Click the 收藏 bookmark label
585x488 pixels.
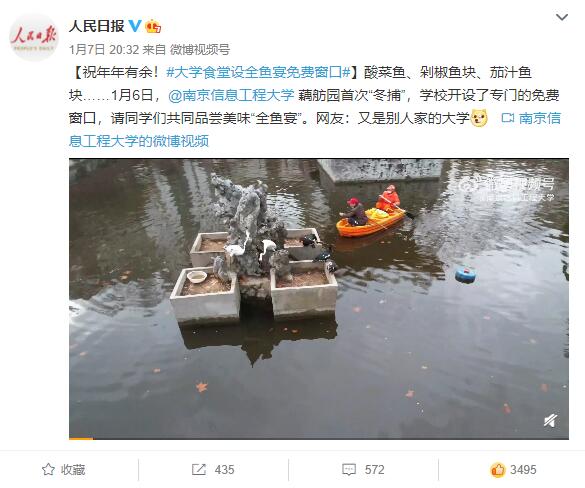(x=73, y=470)
